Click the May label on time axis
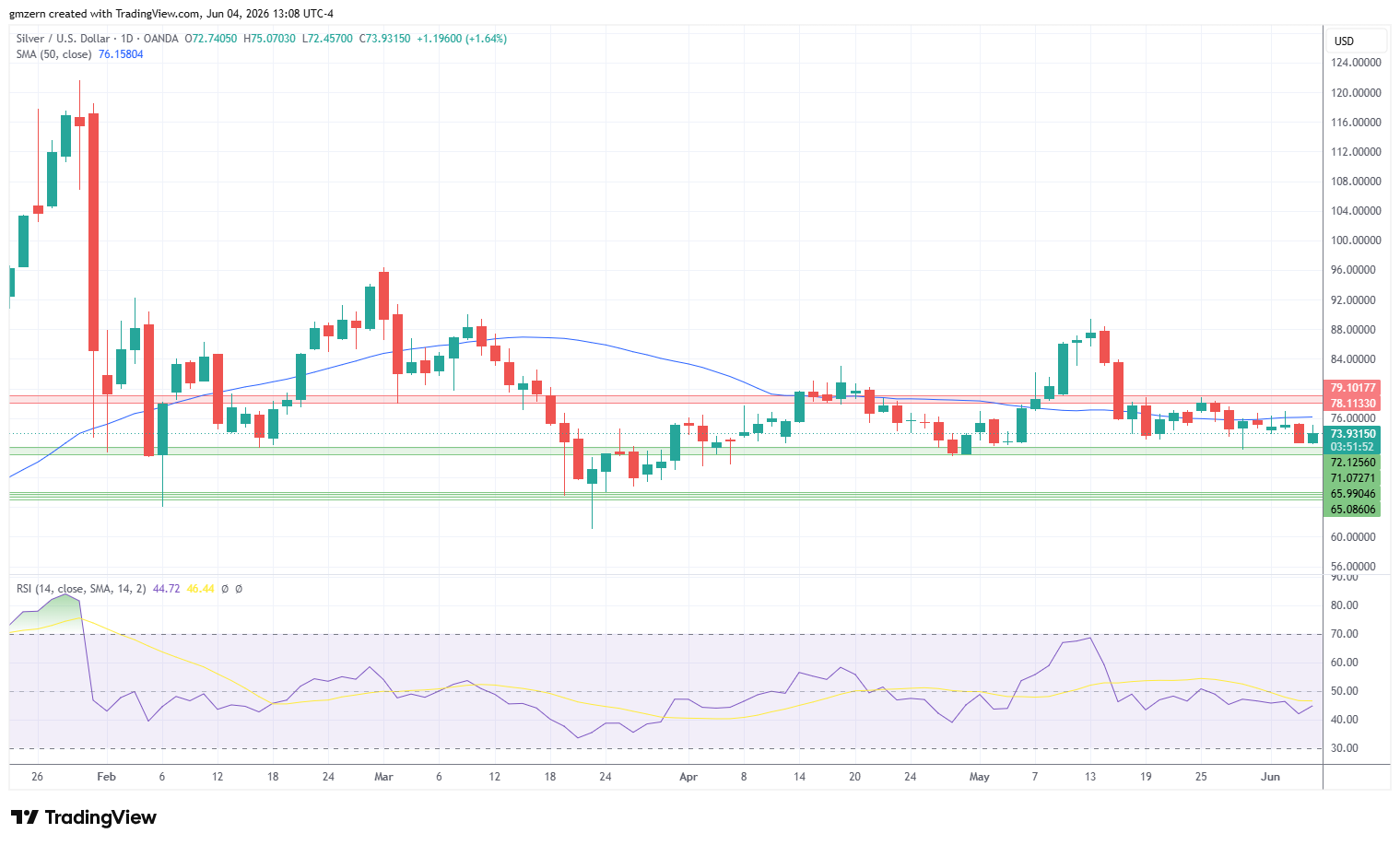The width and height of the screenshot is (1400, 845). click(x=980, y=777)
